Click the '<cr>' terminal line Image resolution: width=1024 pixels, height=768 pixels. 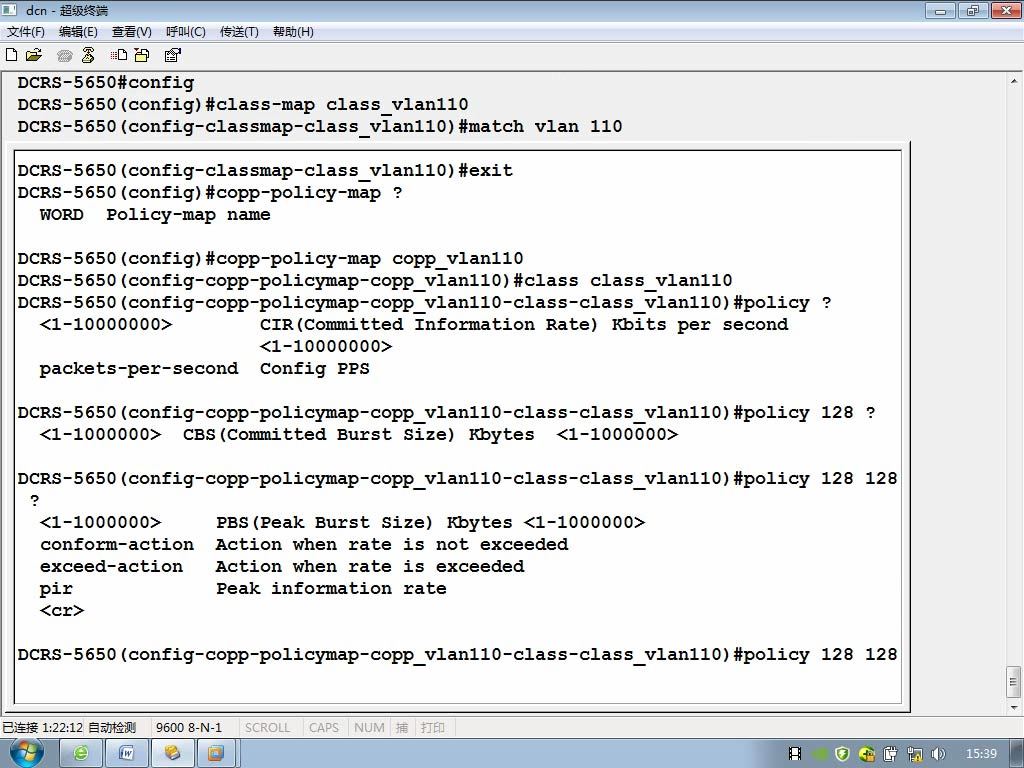click(x=62, y=611)
